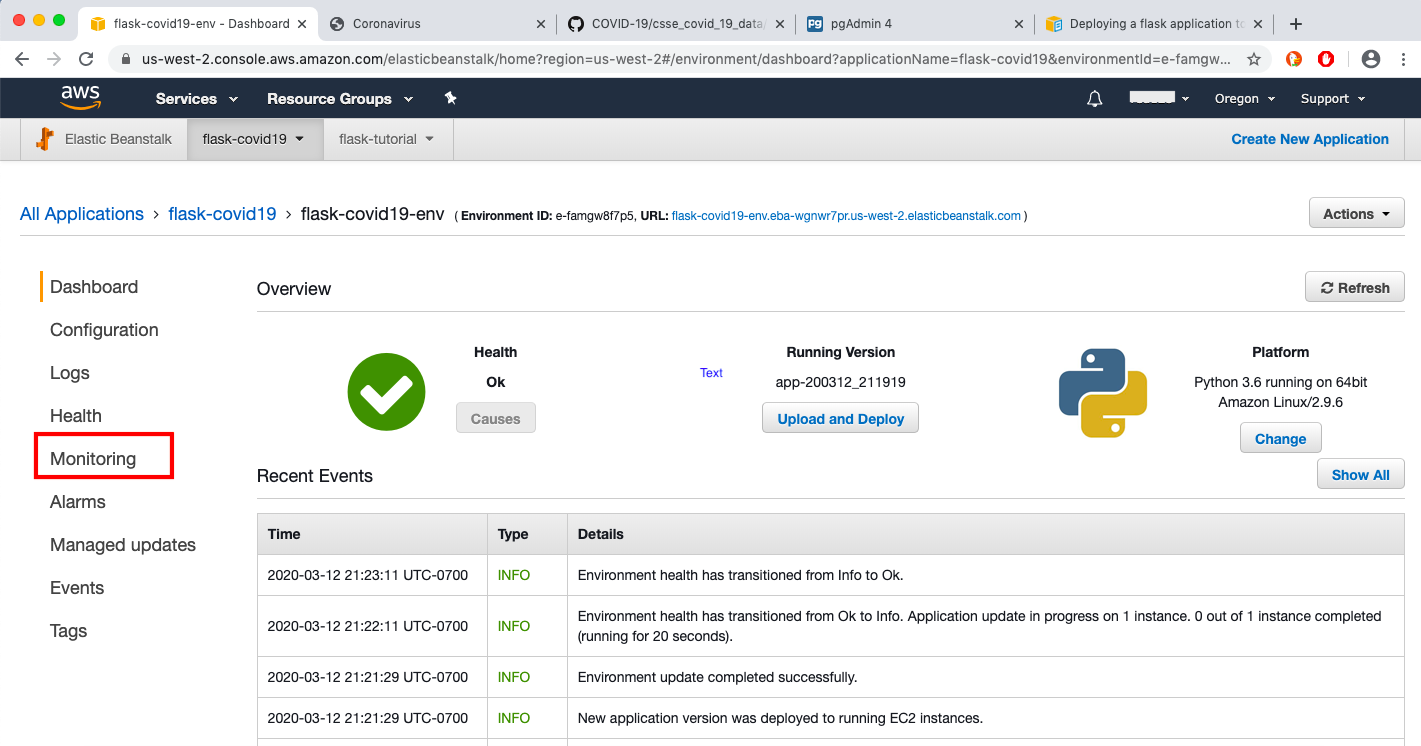Click the Causes button
The height and width of the screenshot is (746, 1421).
click(496, 418)
